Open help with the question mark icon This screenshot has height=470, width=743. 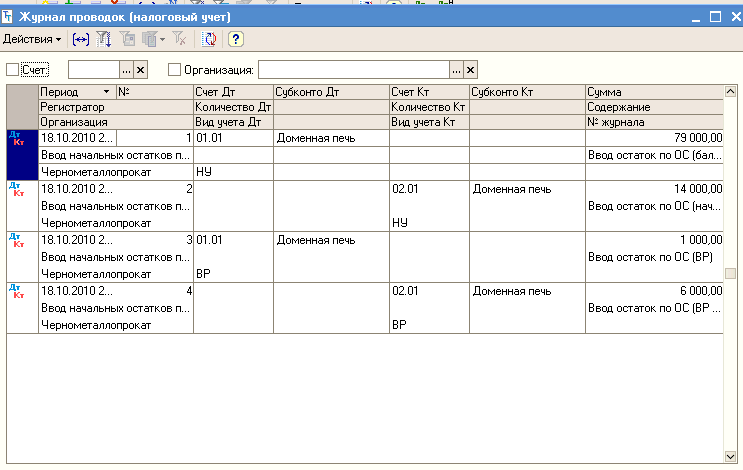(235, 39)
